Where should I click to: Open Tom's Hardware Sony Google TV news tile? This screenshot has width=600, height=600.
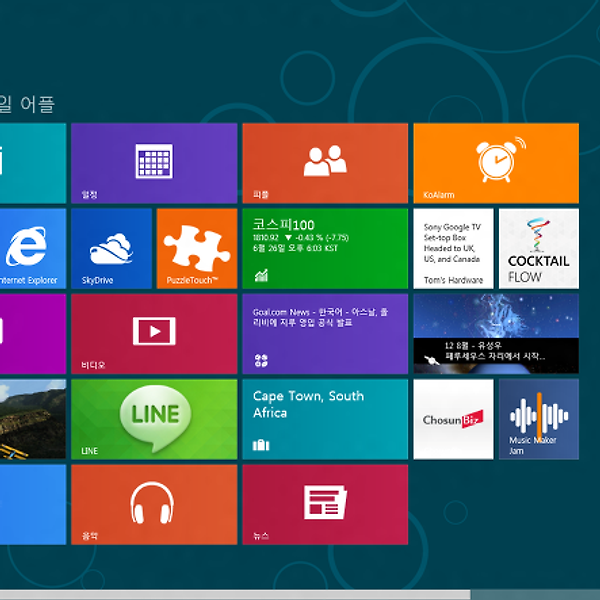point(453,248)
